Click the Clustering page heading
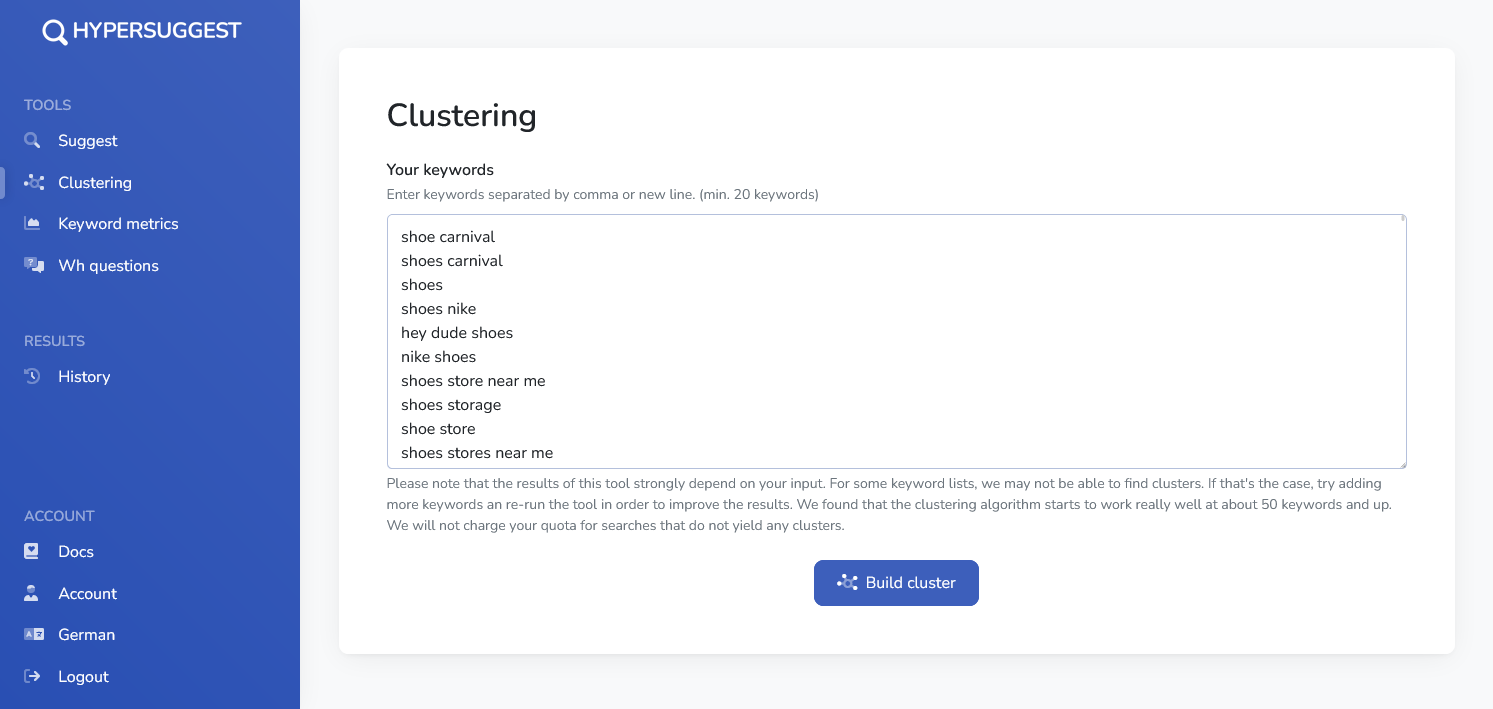The height and width of the screenshot is (709, 1493). click(462, 116)
